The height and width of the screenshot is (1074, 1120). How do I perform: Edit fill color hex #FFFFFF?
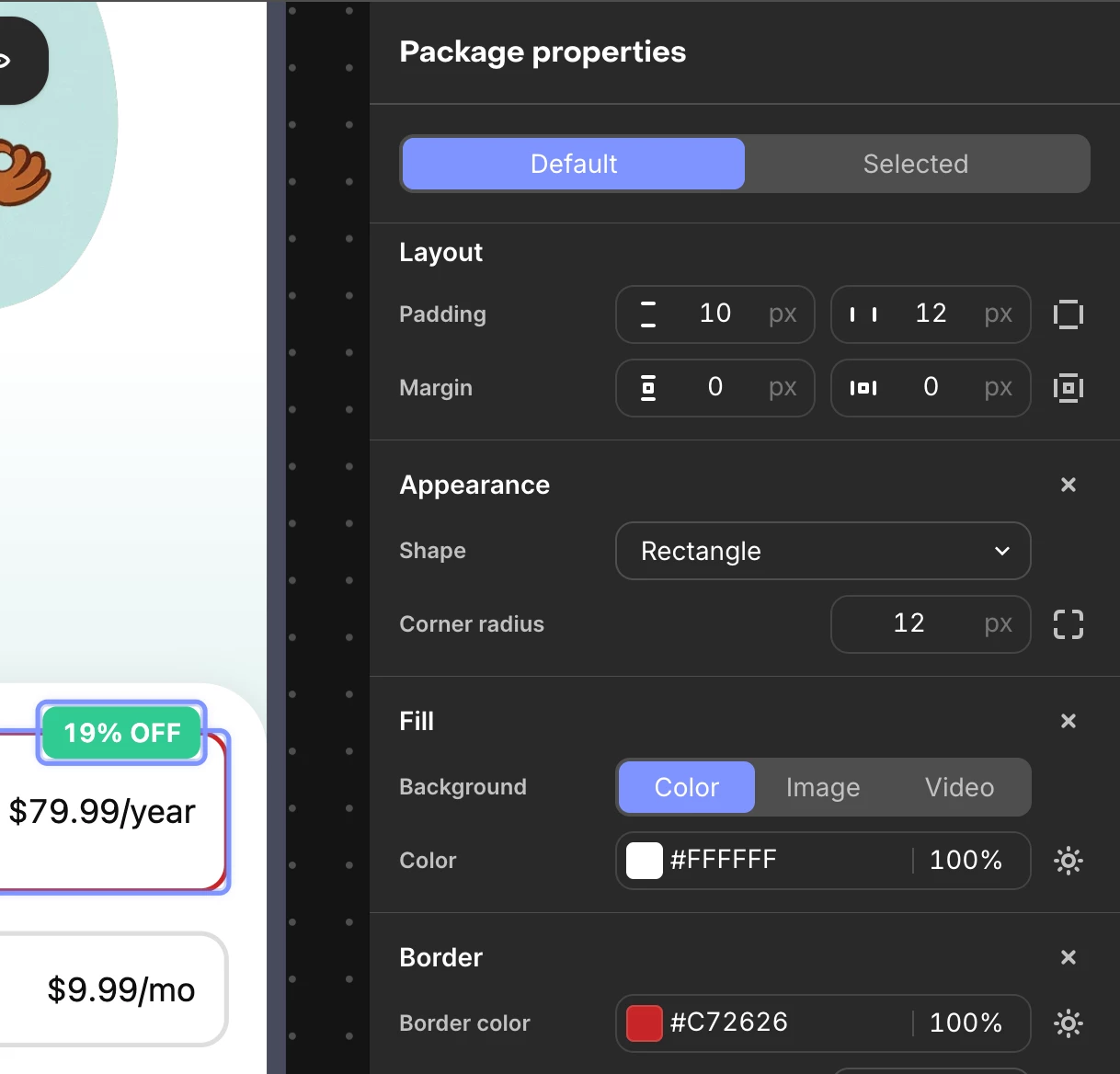pos(724,860)
